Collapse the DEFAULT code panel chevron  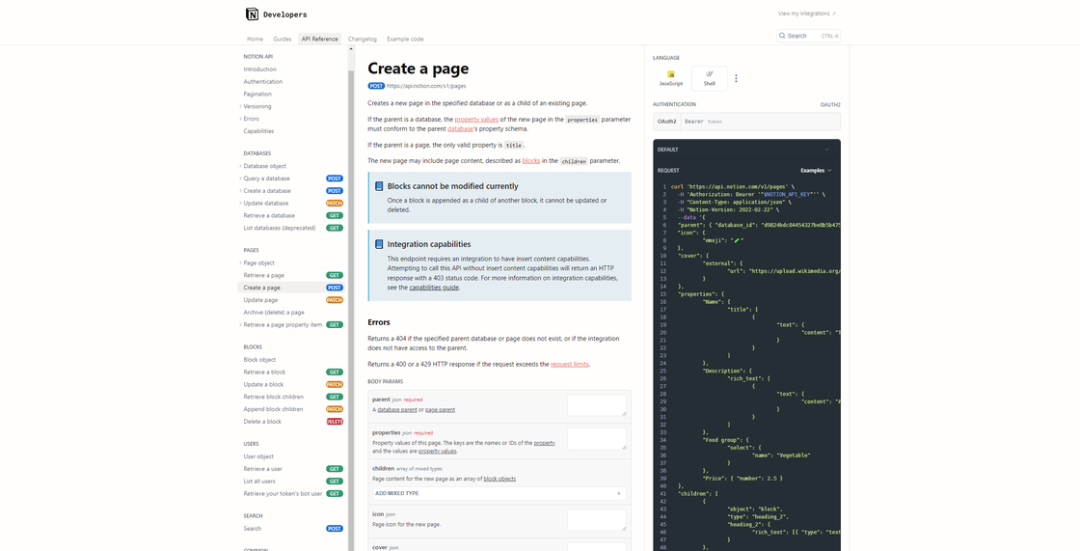(827, 149)
